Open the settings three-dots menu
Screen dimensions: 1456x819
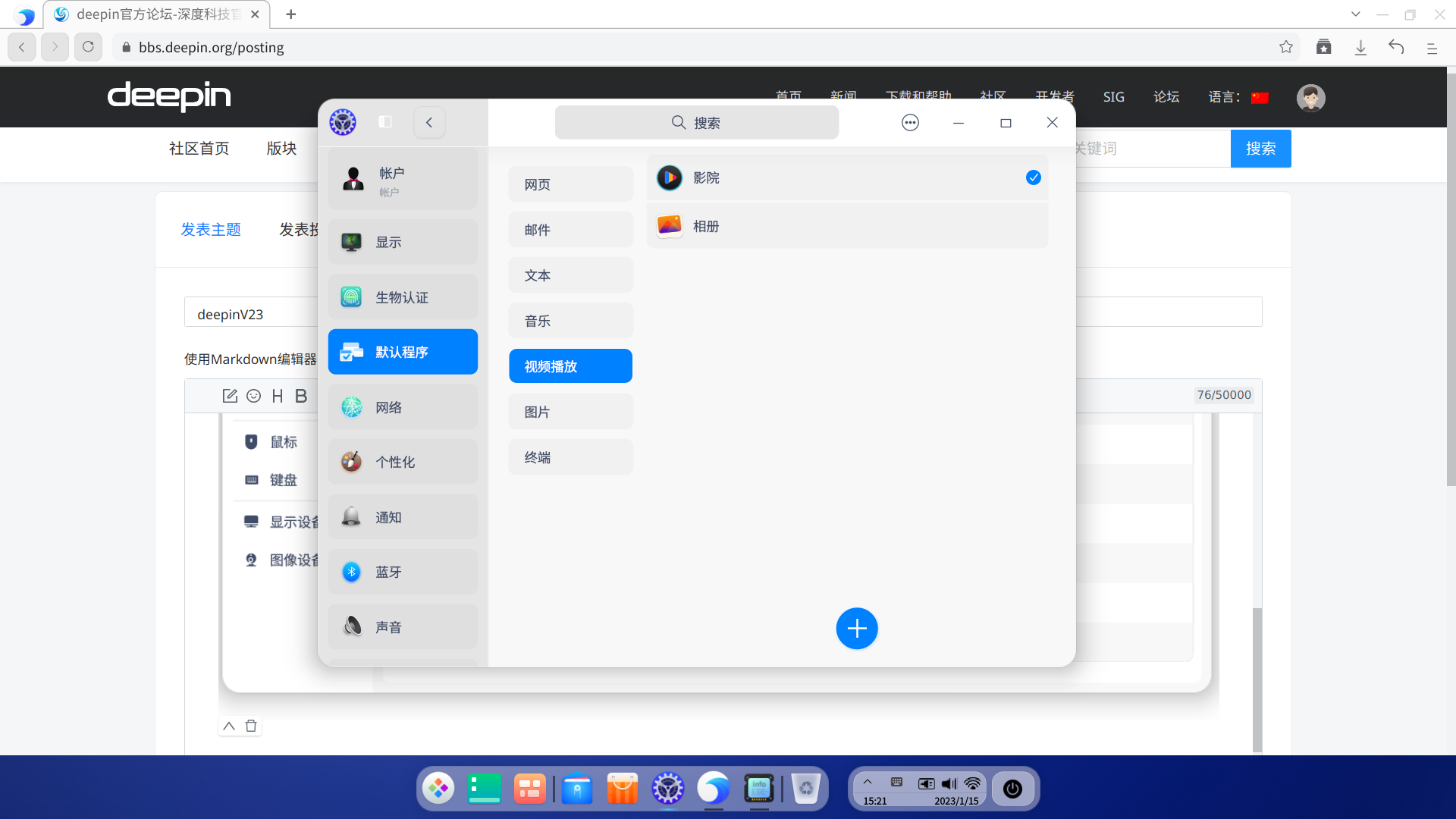[910, 122]
